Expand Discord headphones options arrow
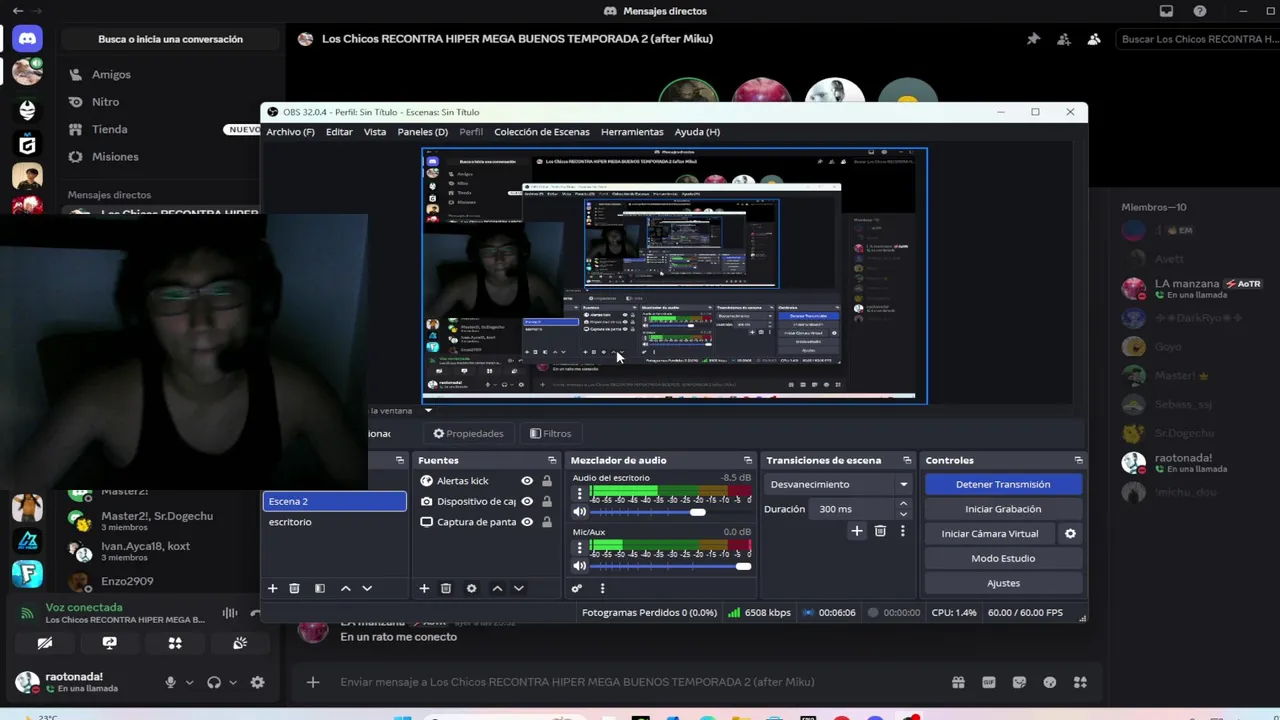Viewport: 1280px width, 720px height. [x=233, y=683]
